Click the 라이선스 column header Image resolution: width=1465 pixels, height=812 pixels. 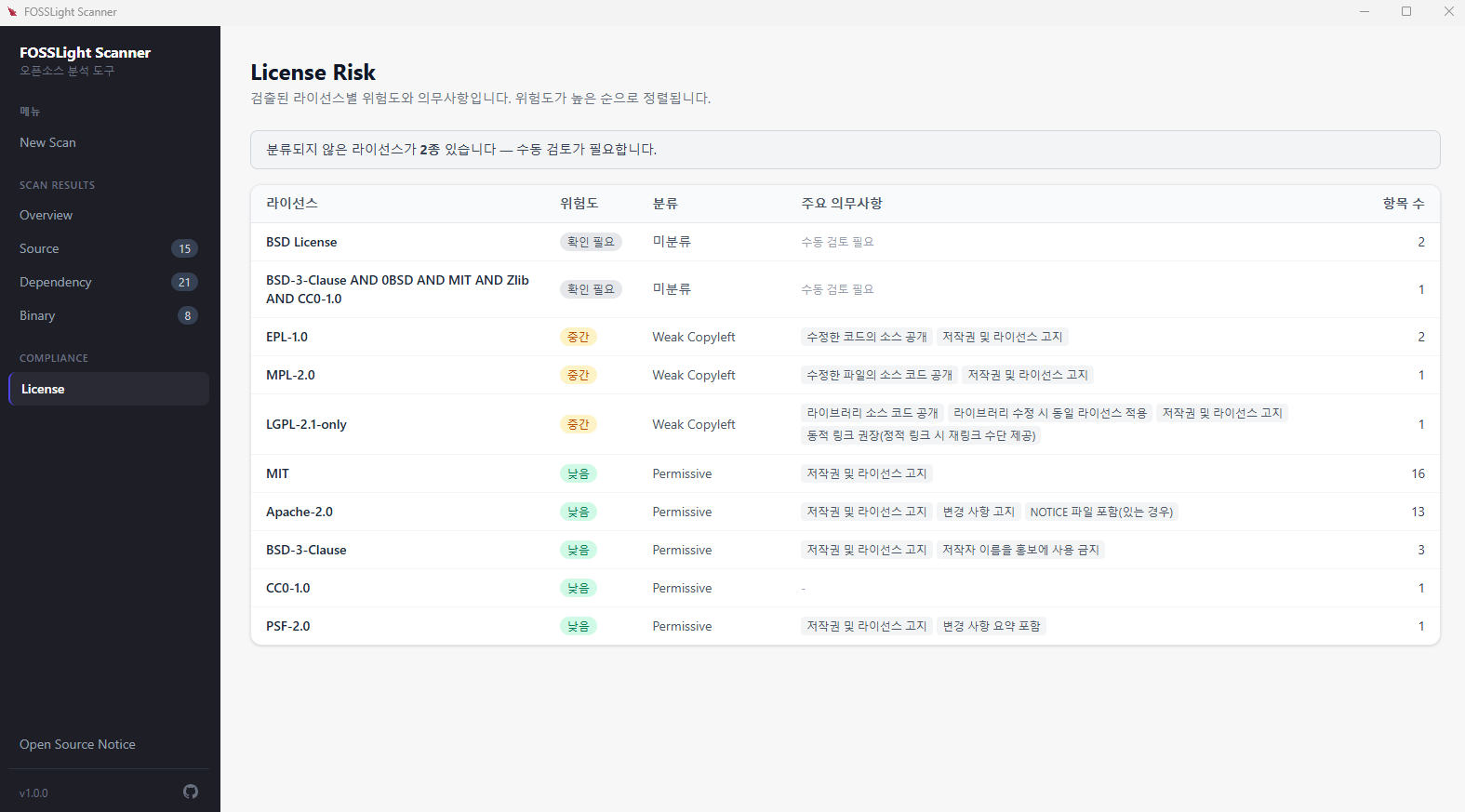coord(292,203)
